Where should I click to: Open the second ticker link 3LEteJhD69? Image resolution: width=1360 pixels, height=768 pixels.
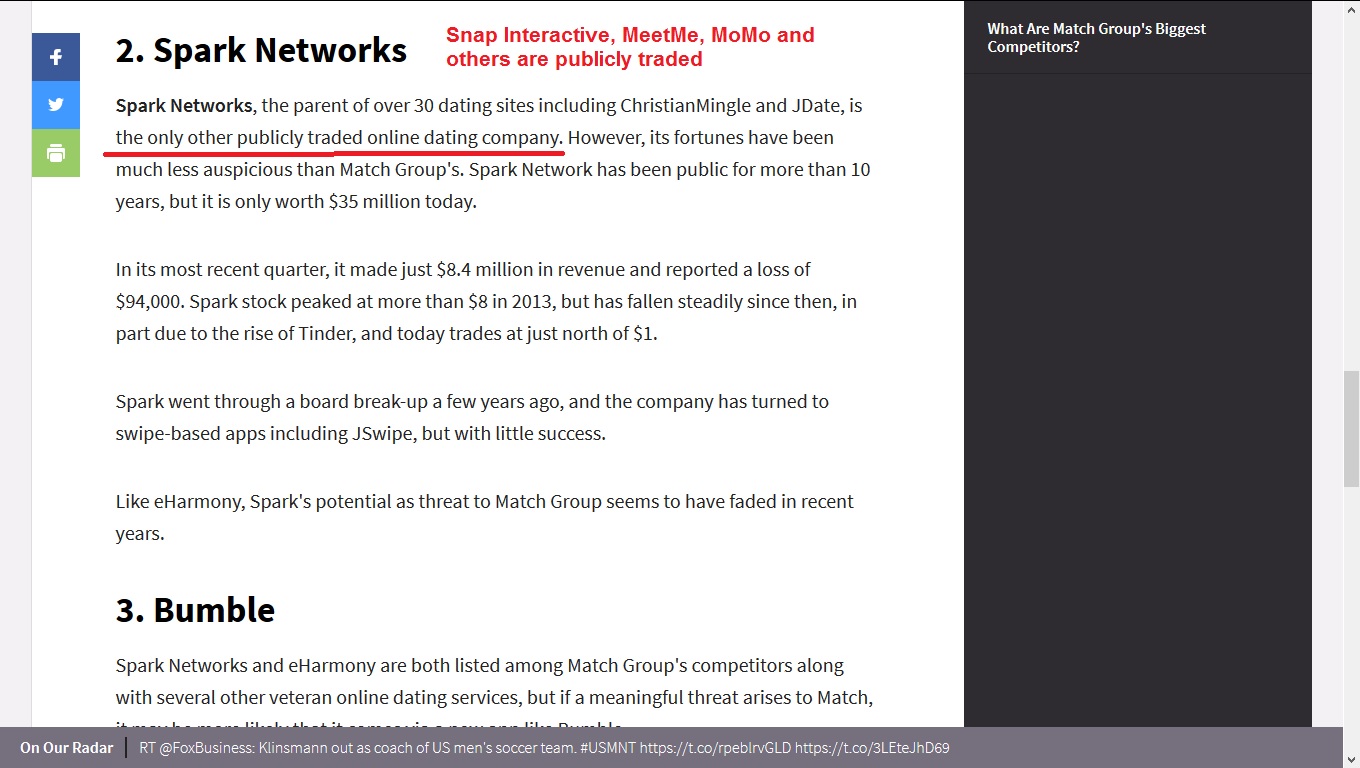[x=871, y=747]
